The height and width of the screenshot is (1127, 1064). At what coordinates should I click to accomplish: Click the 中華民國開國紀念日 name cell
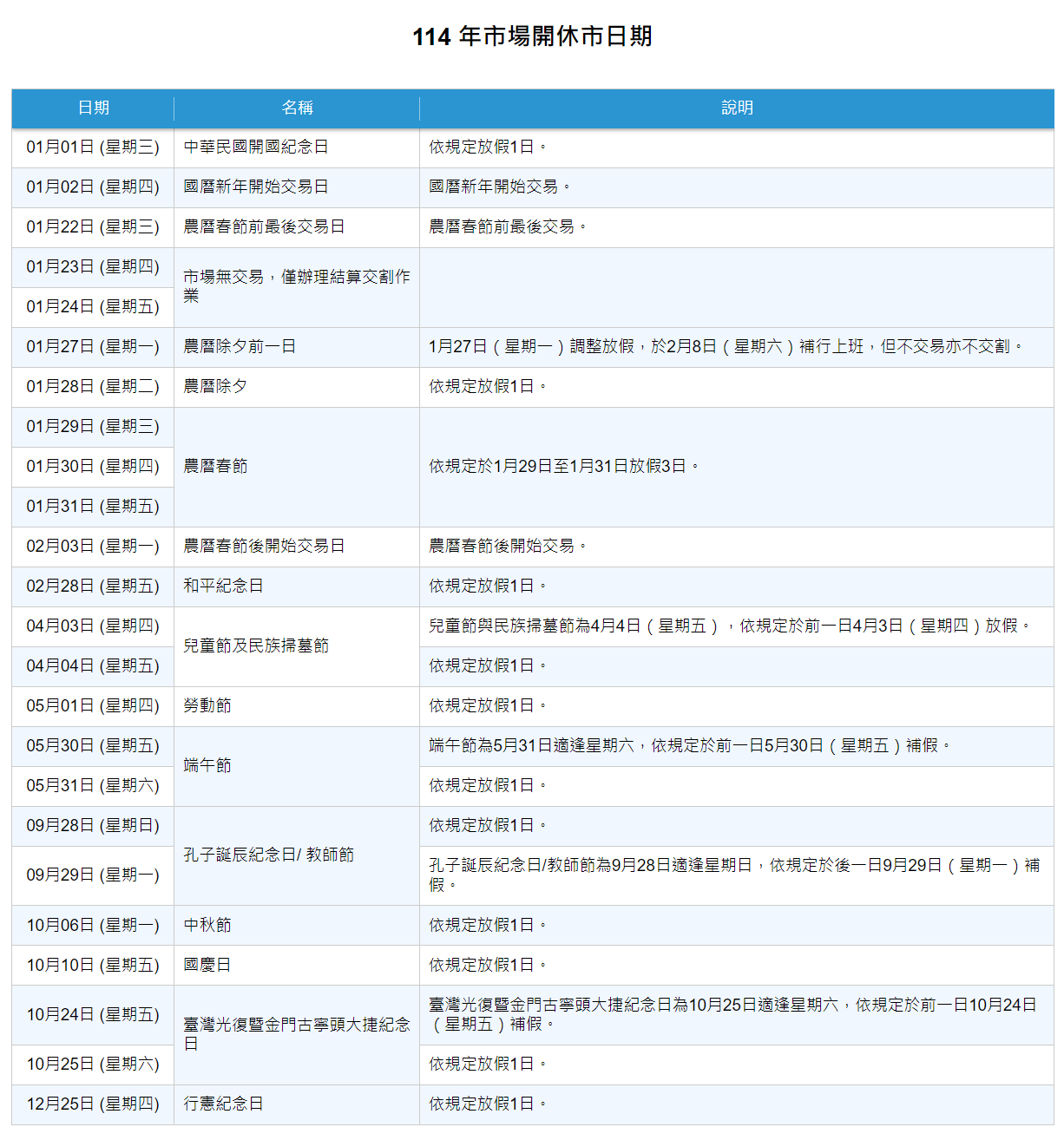coord(256,147)
